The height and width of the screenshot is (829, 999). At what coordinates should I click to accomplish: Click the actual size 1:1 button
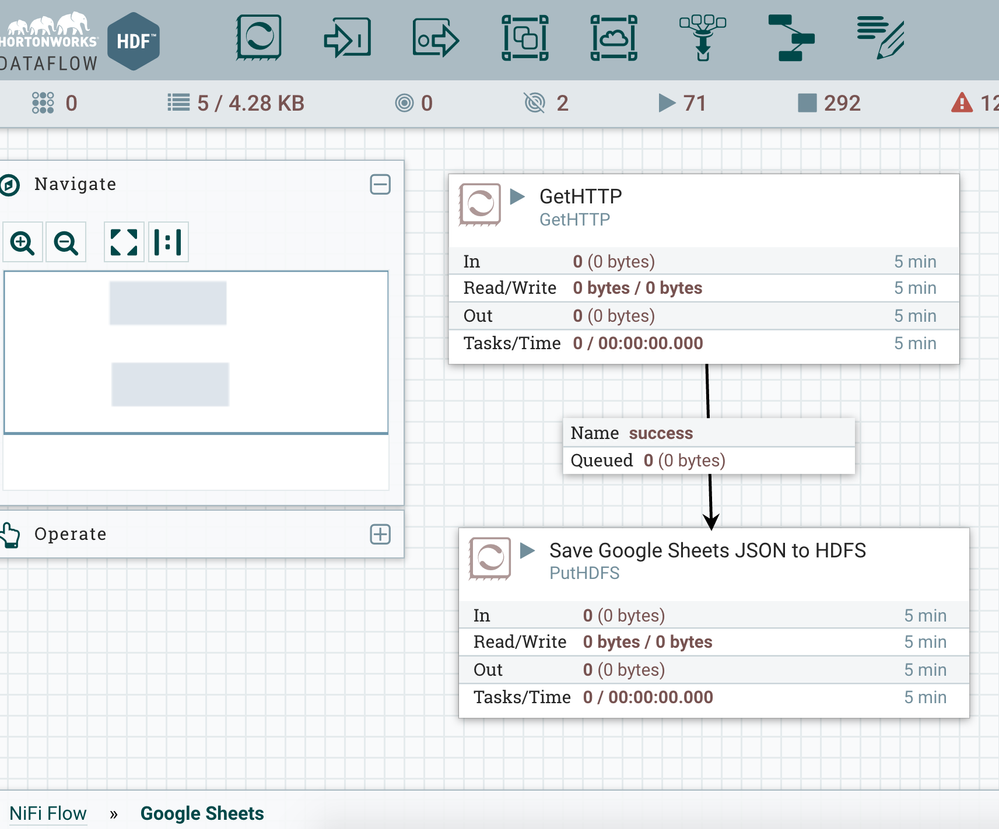(168, 242)
